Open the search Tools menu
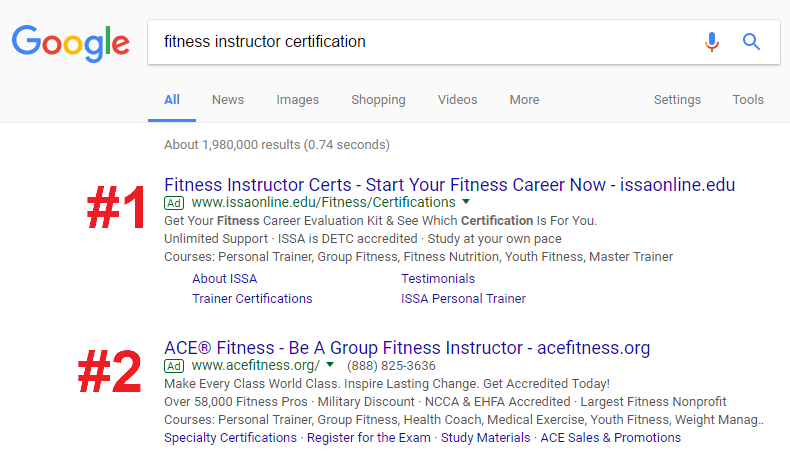The height and width of the screenshot is (458, 790). point(748,100)
